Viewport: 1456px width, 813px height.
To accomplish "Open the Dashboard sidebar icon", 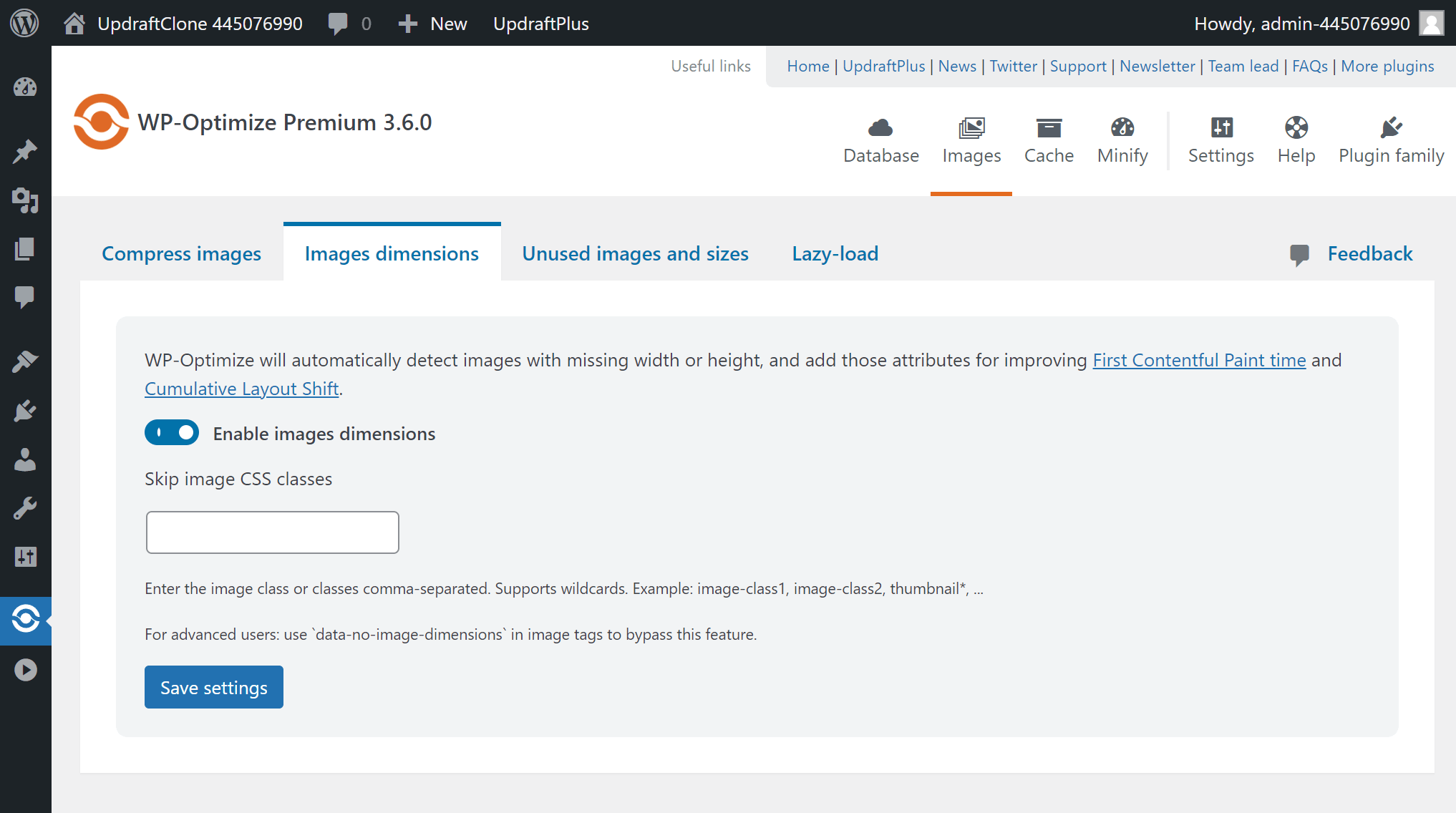I will [25, 87].
